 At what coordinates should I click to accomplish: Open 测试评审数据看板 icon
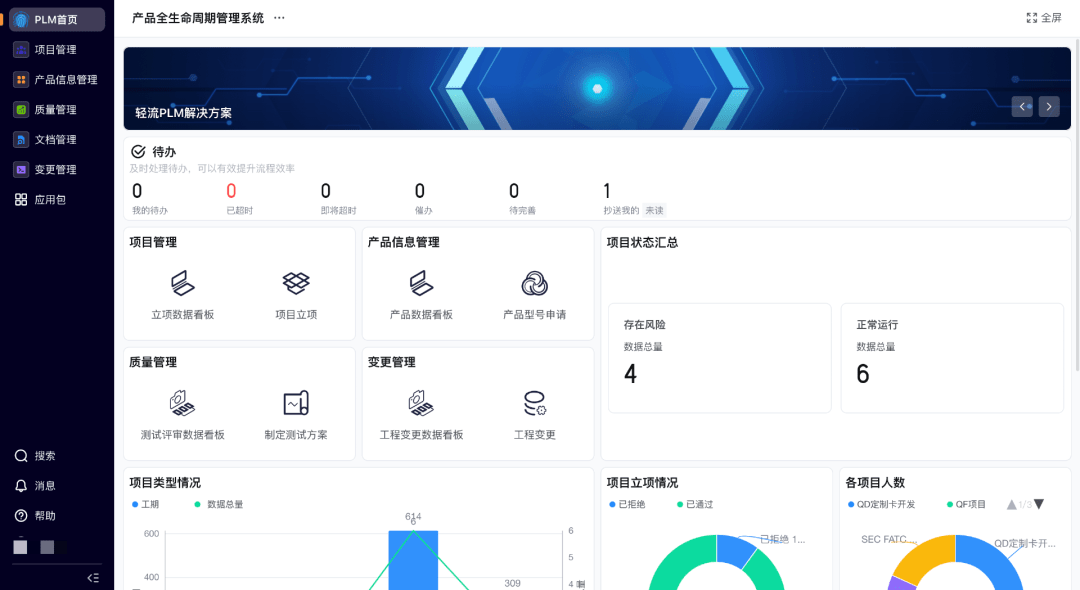[x=183, y=403]
